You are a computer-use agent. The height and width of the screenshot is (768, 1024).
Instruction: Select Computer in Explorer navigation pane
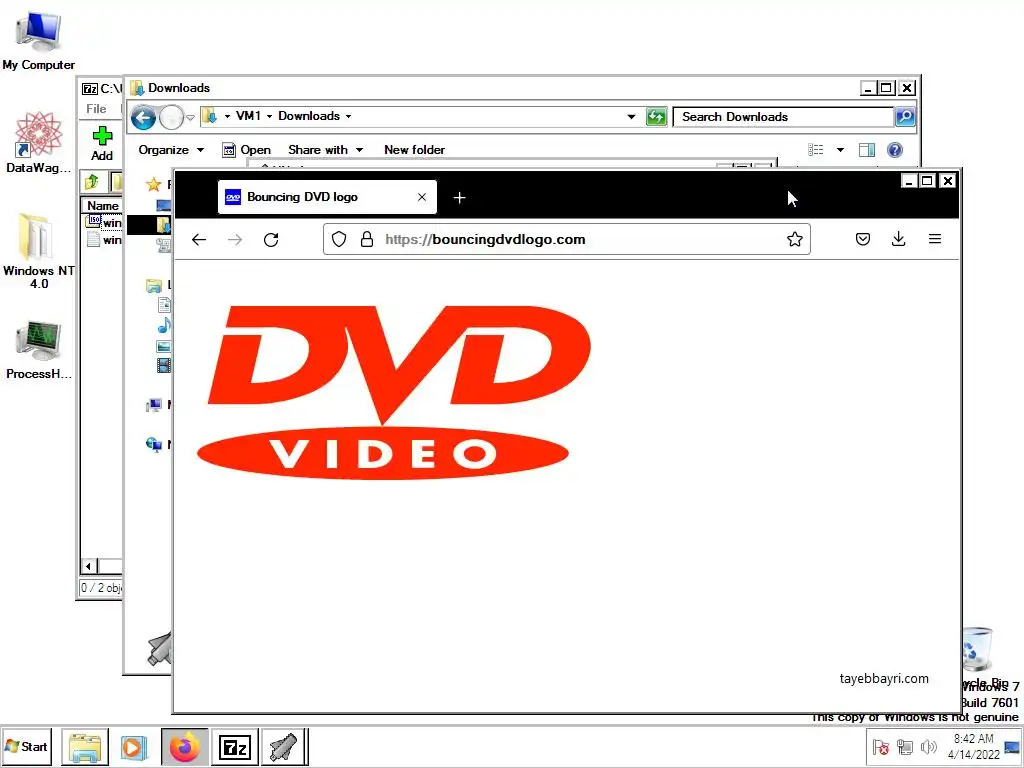154,405
